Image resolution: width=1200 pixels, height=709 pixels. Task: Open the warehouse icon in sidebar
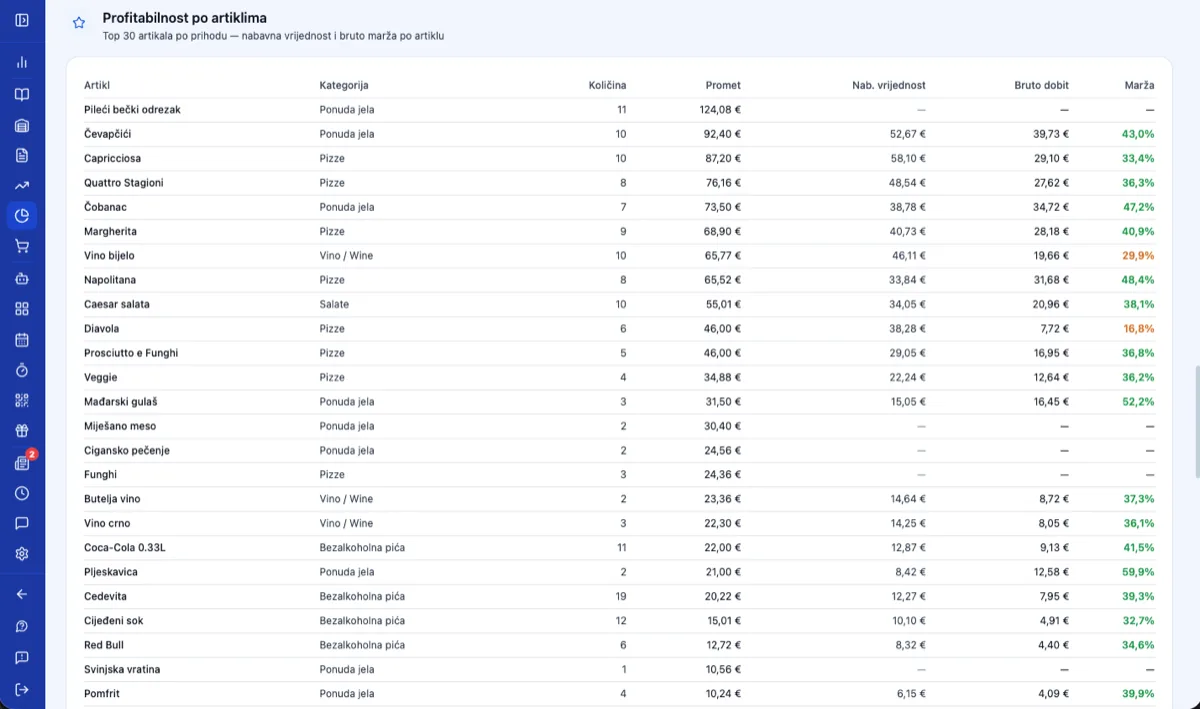22,126
